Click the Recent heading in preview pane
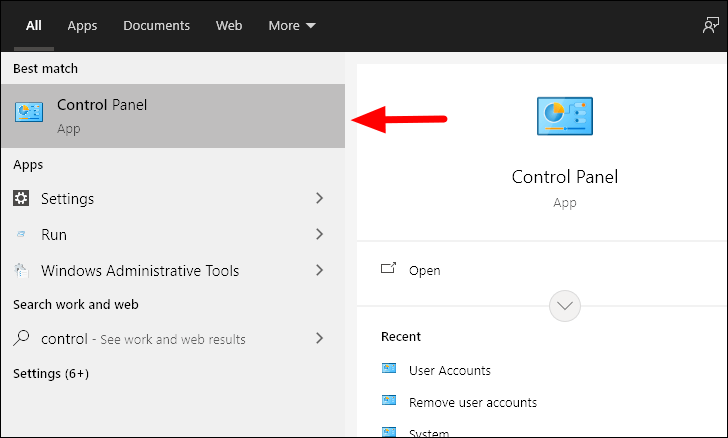 [401, 336]
